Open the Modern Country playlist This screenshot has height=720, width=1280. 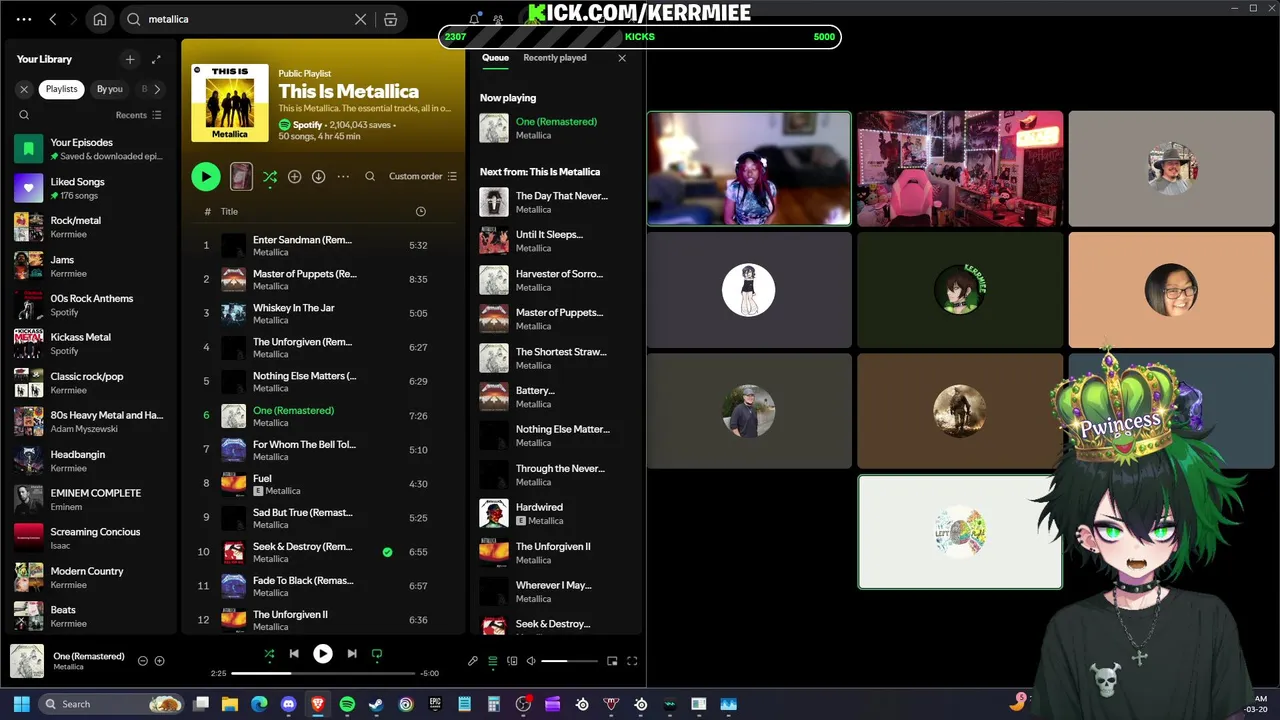[90, 578]
